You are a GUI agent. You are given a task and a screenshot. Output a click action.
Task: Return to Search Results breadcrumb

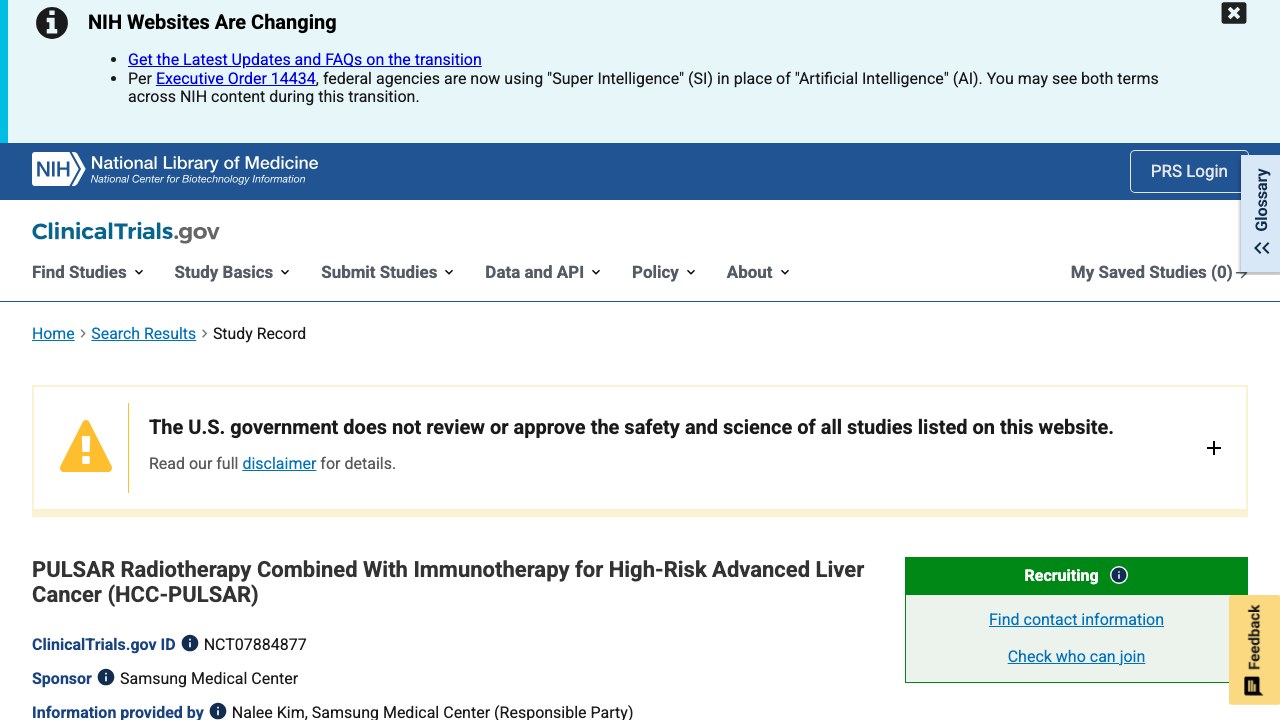(143, 334)
